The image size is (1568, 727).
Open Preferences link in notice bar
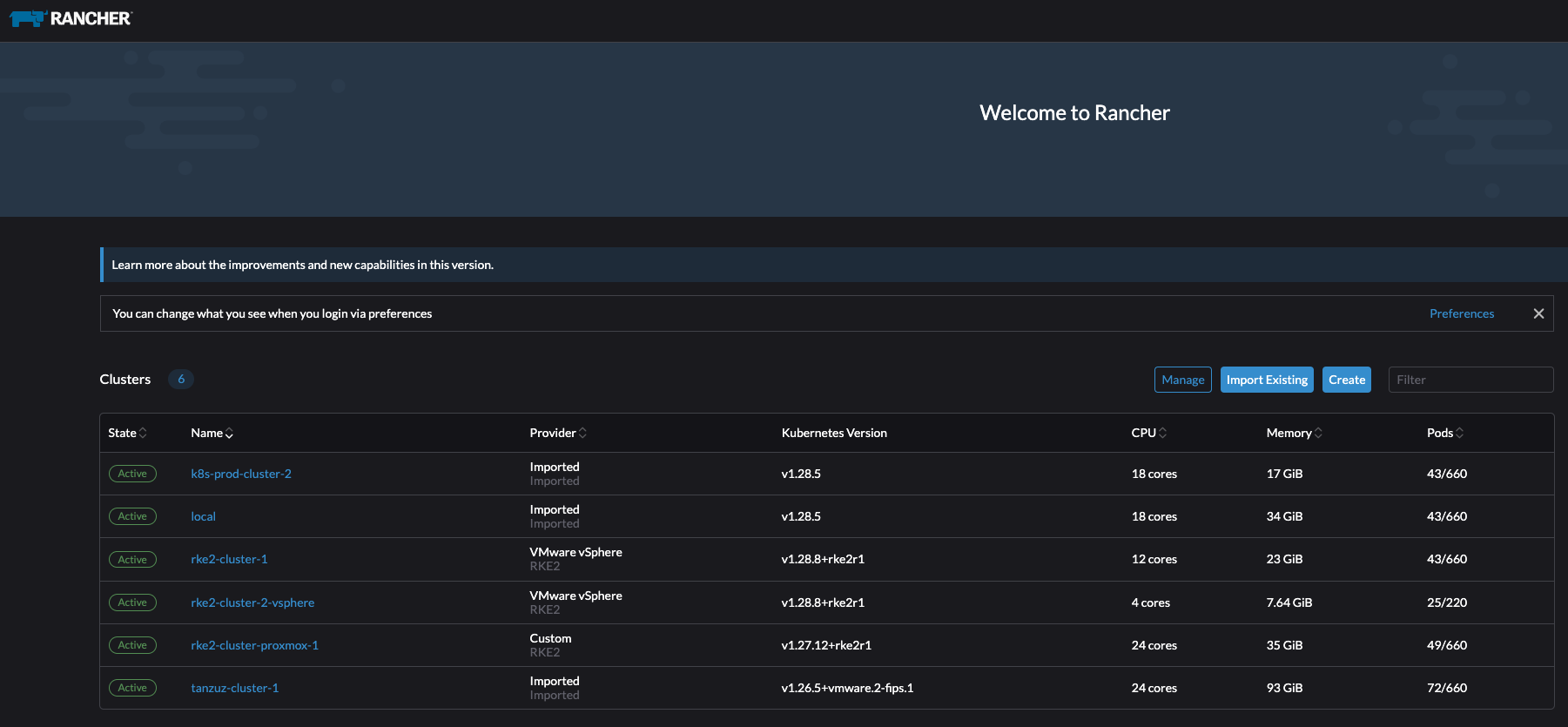pos(1462,313)
